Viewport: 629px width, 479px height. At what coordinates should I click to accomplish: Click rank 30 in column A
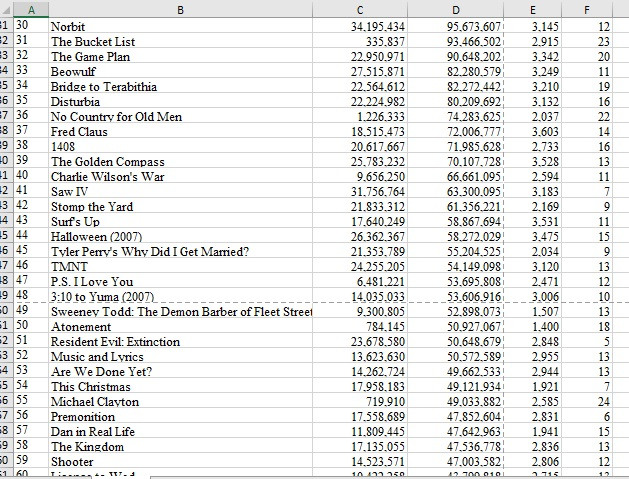coord(31,25)
